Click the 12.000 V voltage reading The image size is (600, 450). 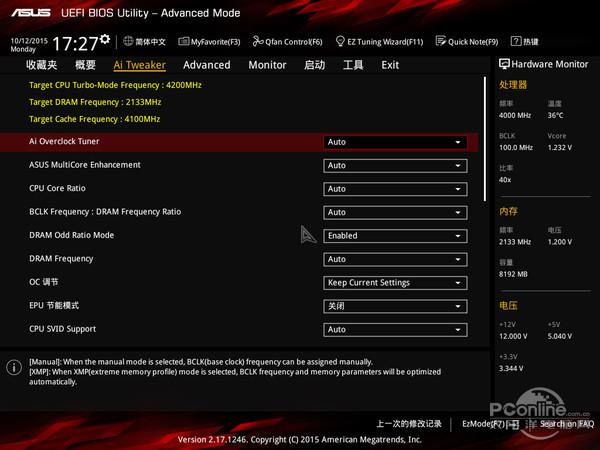point(513,336)
